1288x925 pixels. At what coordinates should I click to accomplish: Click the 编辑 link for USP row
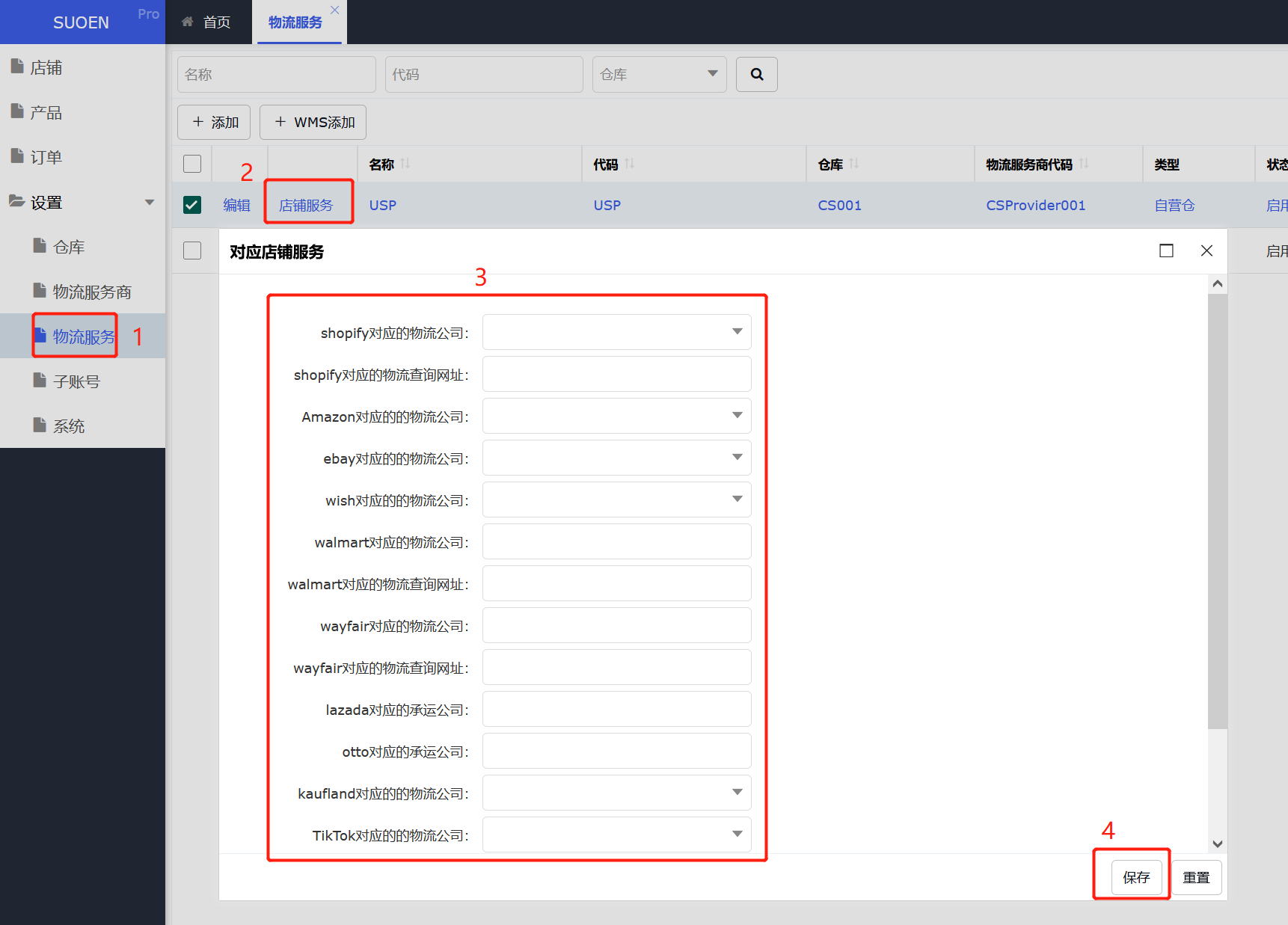click(x=236, y=205)
